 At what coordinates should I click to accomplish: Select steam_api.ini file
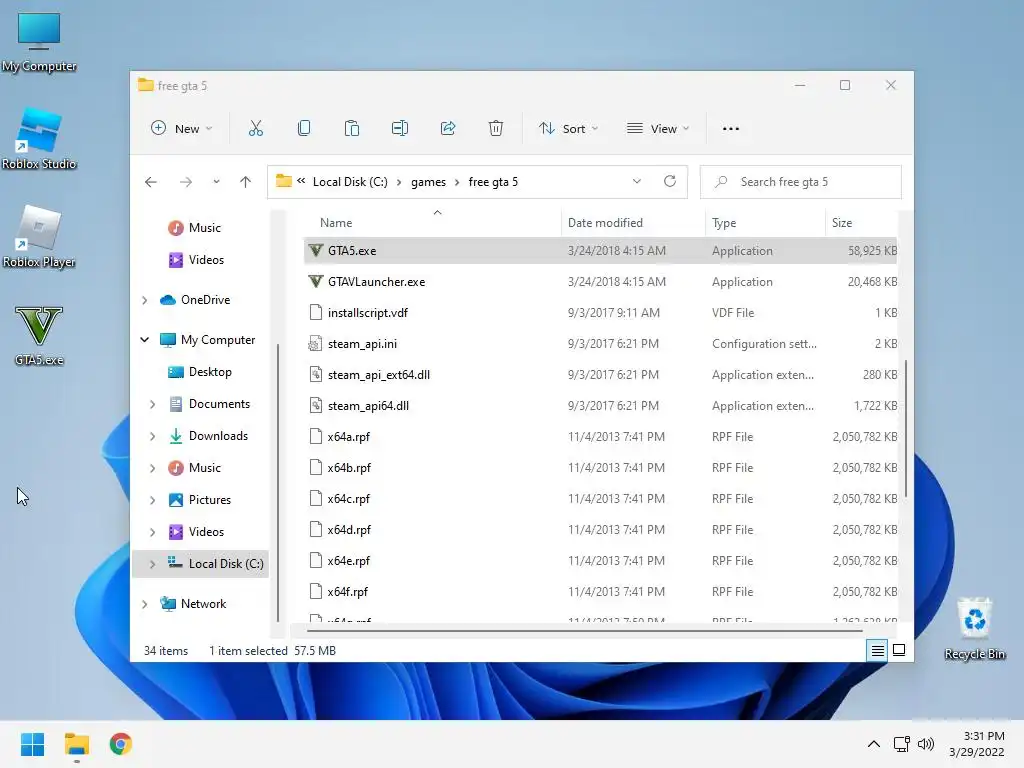600,344
